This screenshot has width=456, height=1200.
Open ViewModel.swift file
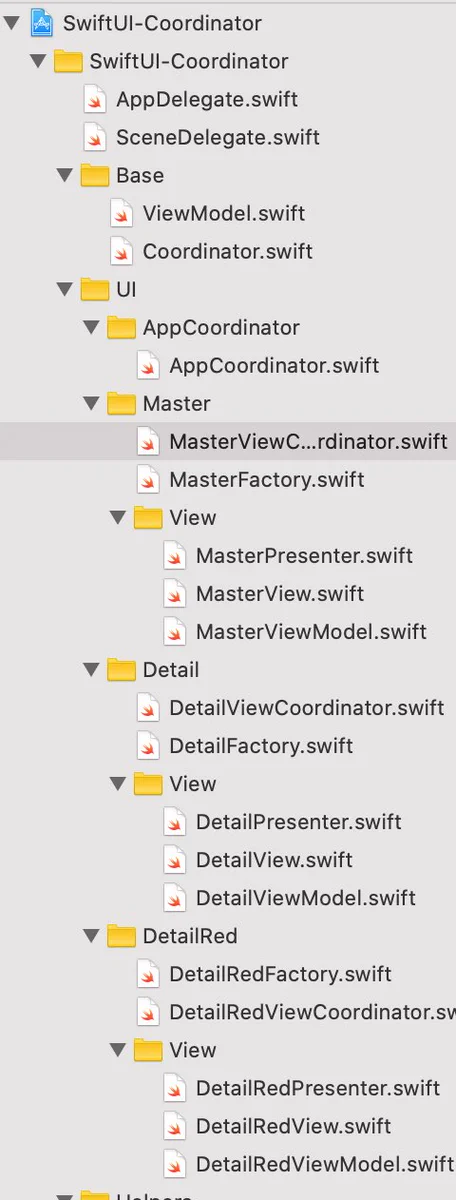pos(224,213)
